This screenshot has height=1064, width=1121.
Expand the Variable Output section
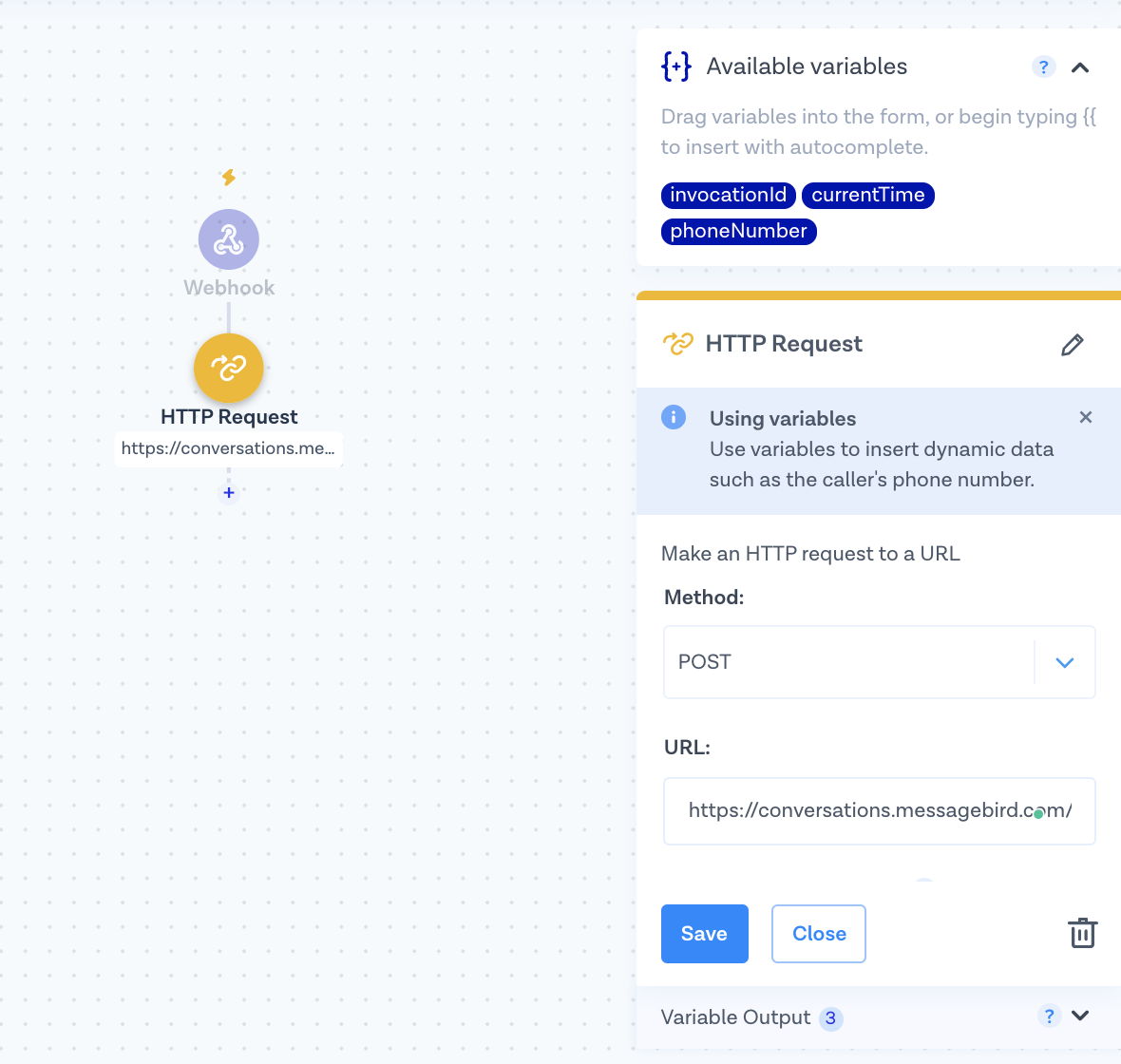(1080, 1016)
